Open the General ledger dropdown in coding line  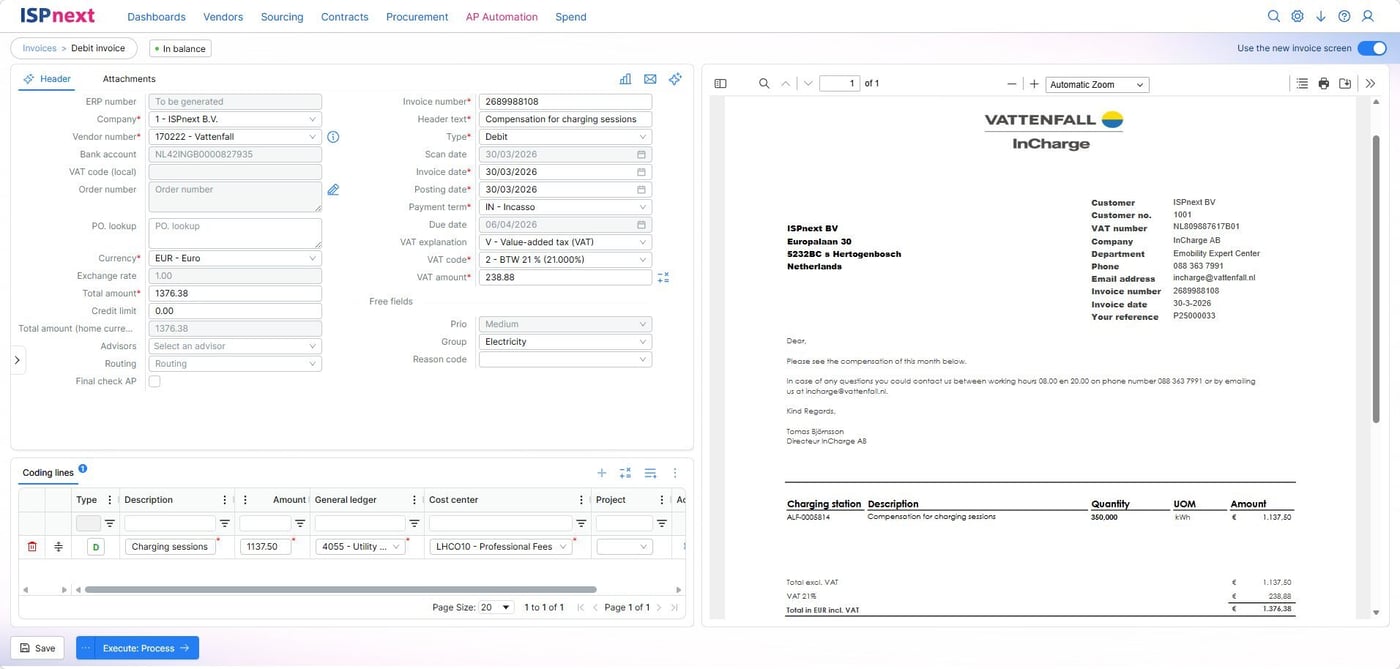pos(361,547)
